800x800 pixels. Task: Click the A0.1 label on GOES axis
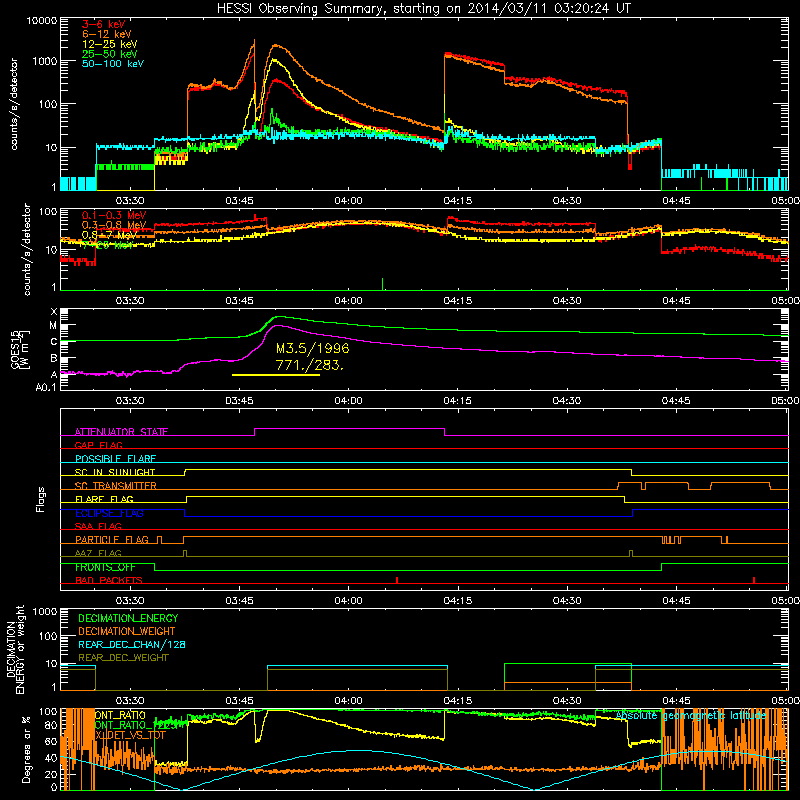(46, 388)
